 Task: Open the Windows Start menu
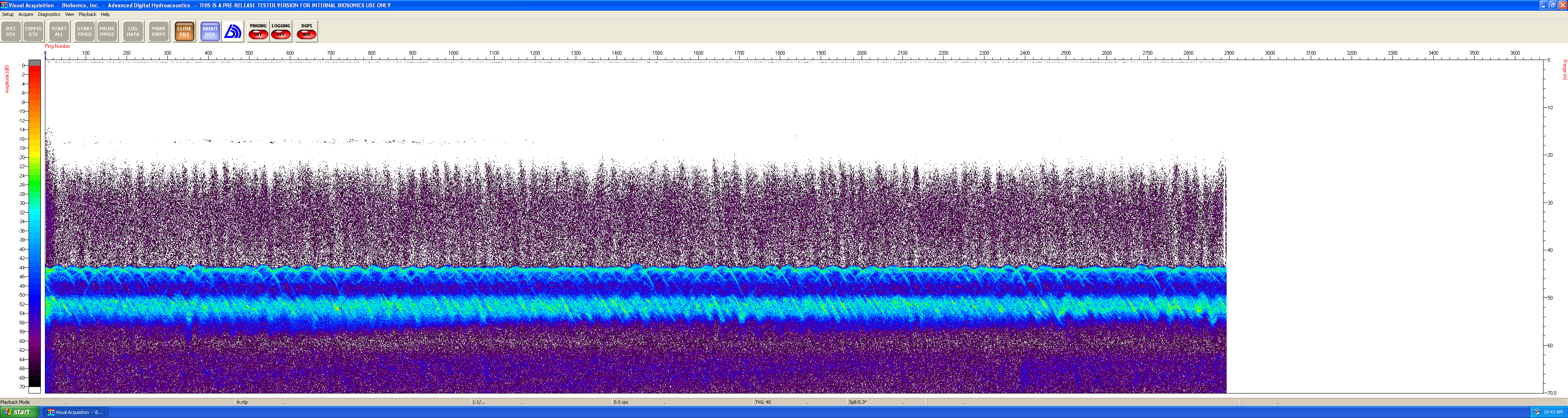click(x=20, y=412)
